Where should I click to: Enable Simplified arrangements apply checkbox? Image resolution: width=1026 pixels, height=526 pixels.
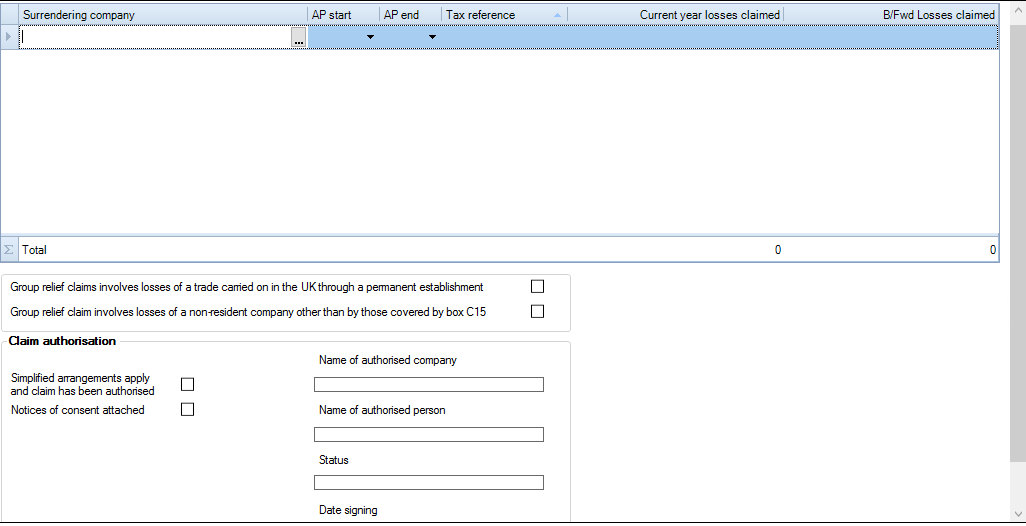[187, 384]
